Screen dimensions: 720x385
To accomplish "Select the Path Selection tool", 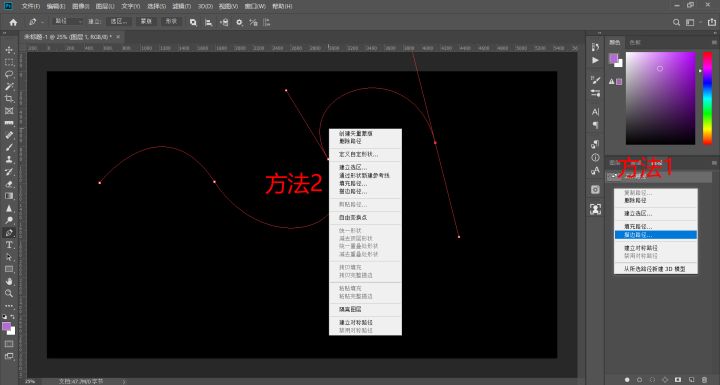I will tap(9, 257).
